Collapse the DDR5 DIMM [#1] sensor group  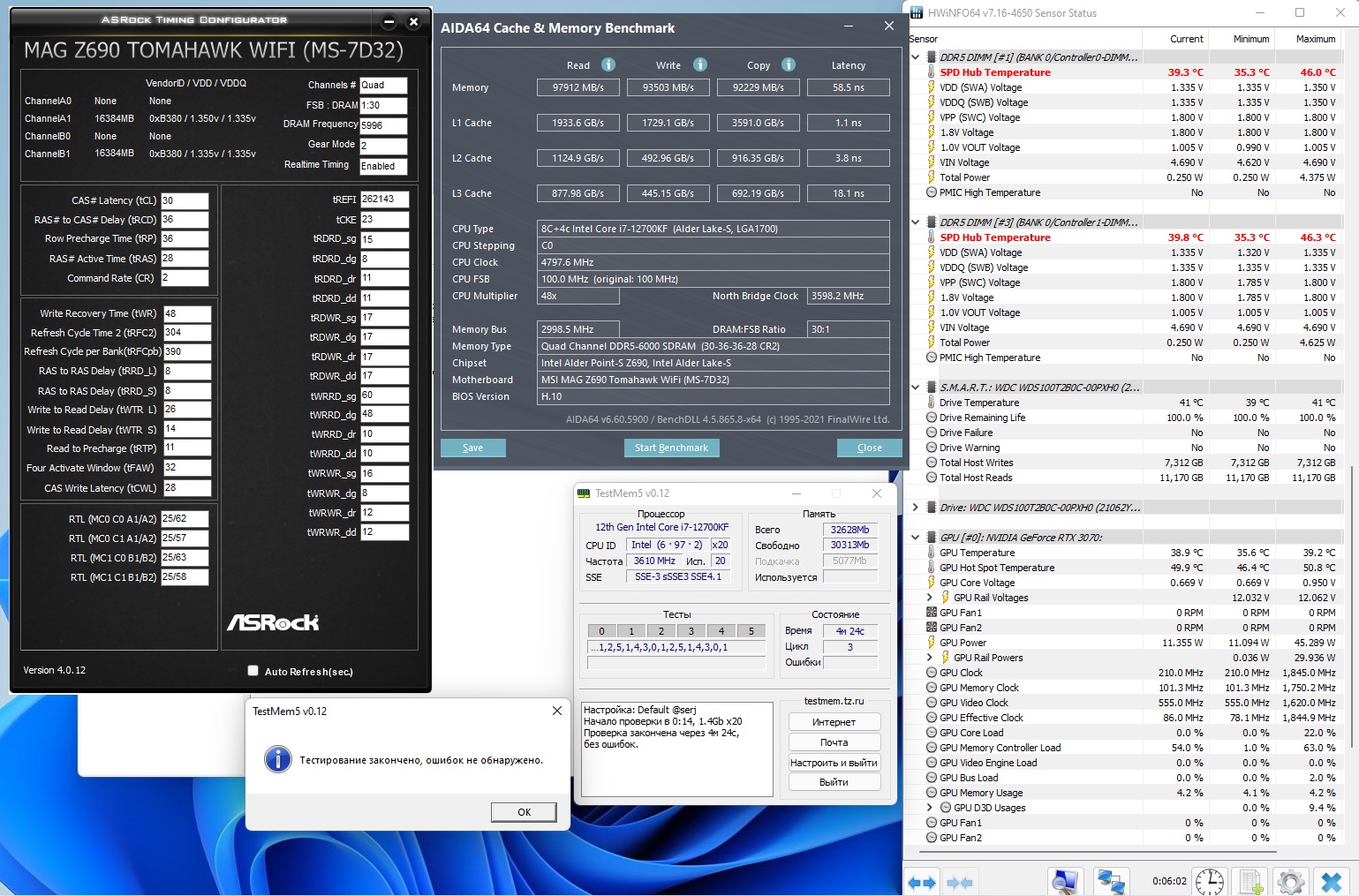click(916, 57)
